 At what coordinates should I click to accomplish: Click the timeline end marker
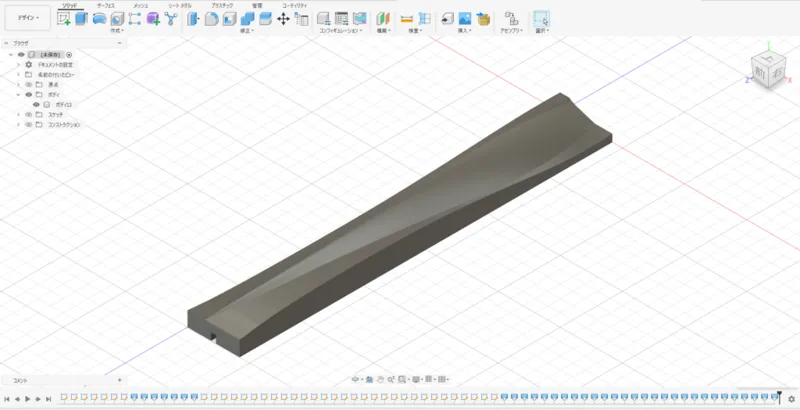pos(779,396)
